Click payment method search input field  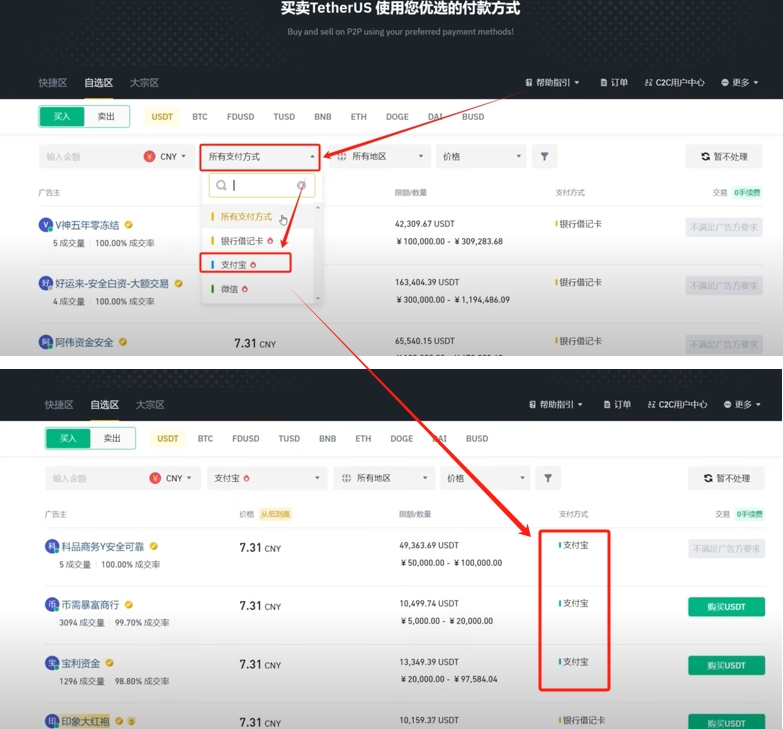pyautogui.click(x=262, y=185)
